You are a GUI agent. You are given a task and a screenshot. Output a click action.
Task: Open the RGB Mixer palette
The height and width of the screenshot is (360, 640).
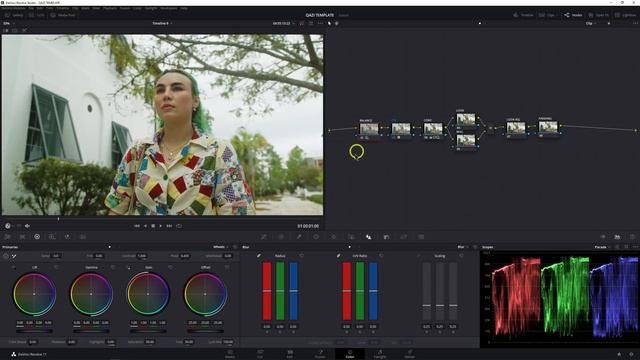[x=67, y=237]
